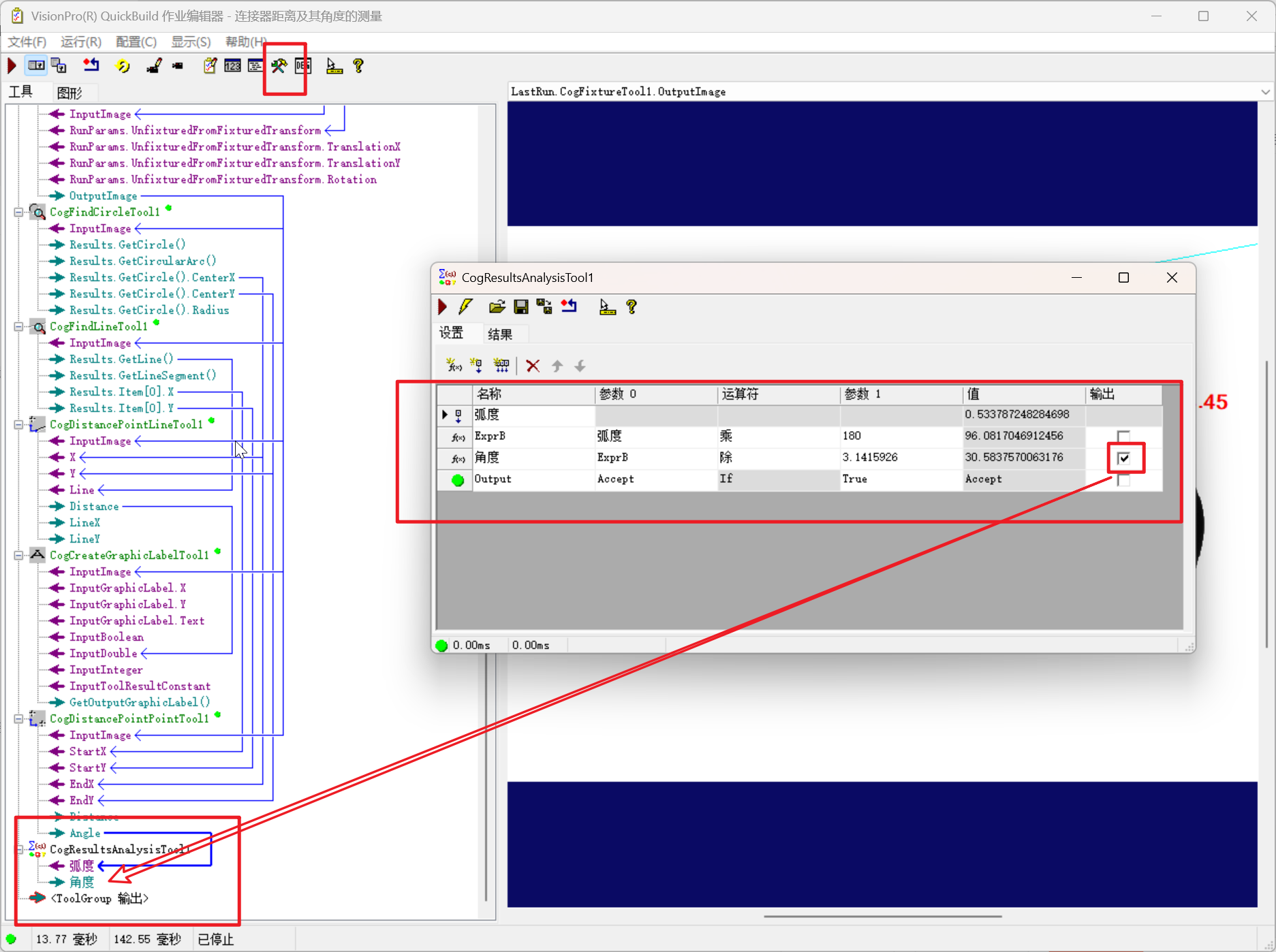Toggle the electric mode icon in QuickBuild toolbar
1276x952 pixels.
pos(36,66)
